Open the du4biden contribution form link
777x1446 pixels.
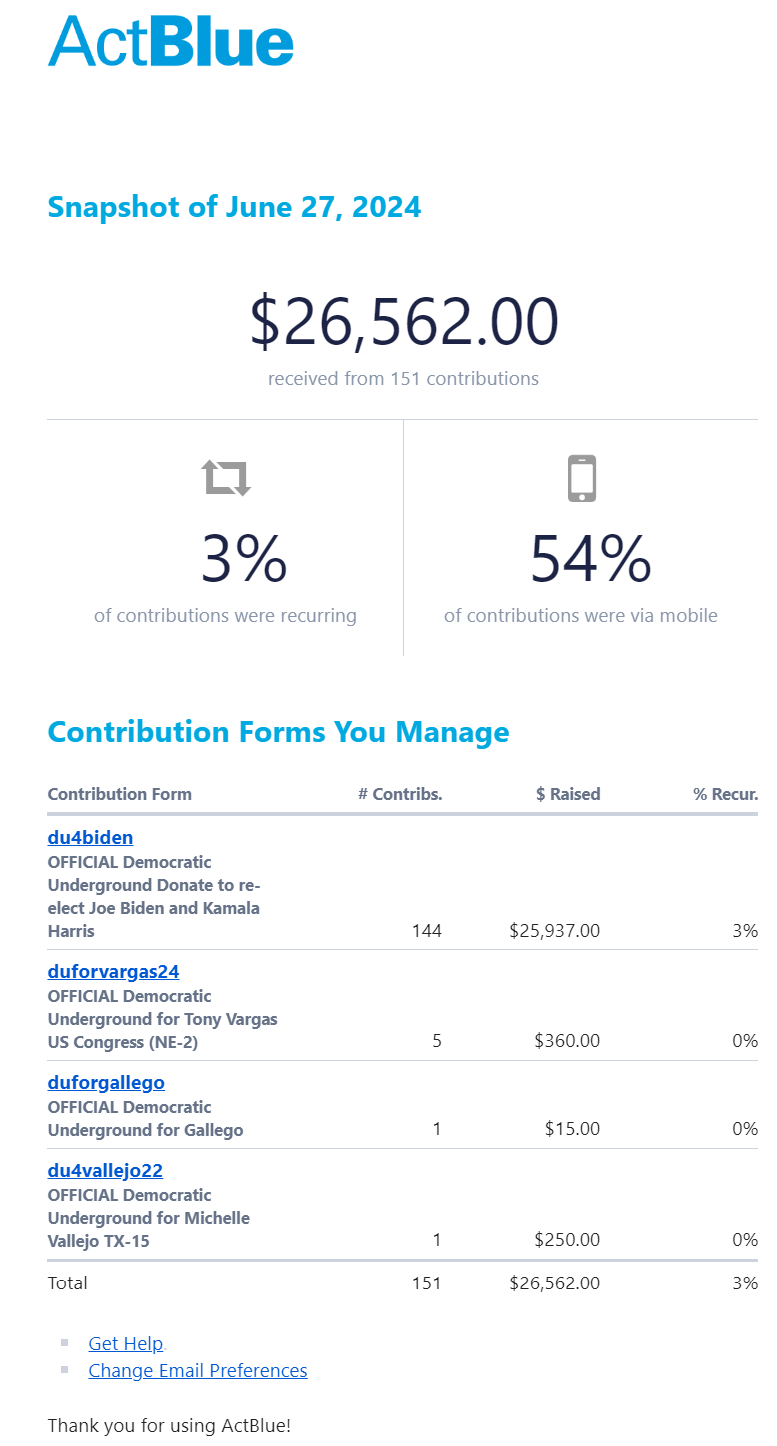click(90, 837)
